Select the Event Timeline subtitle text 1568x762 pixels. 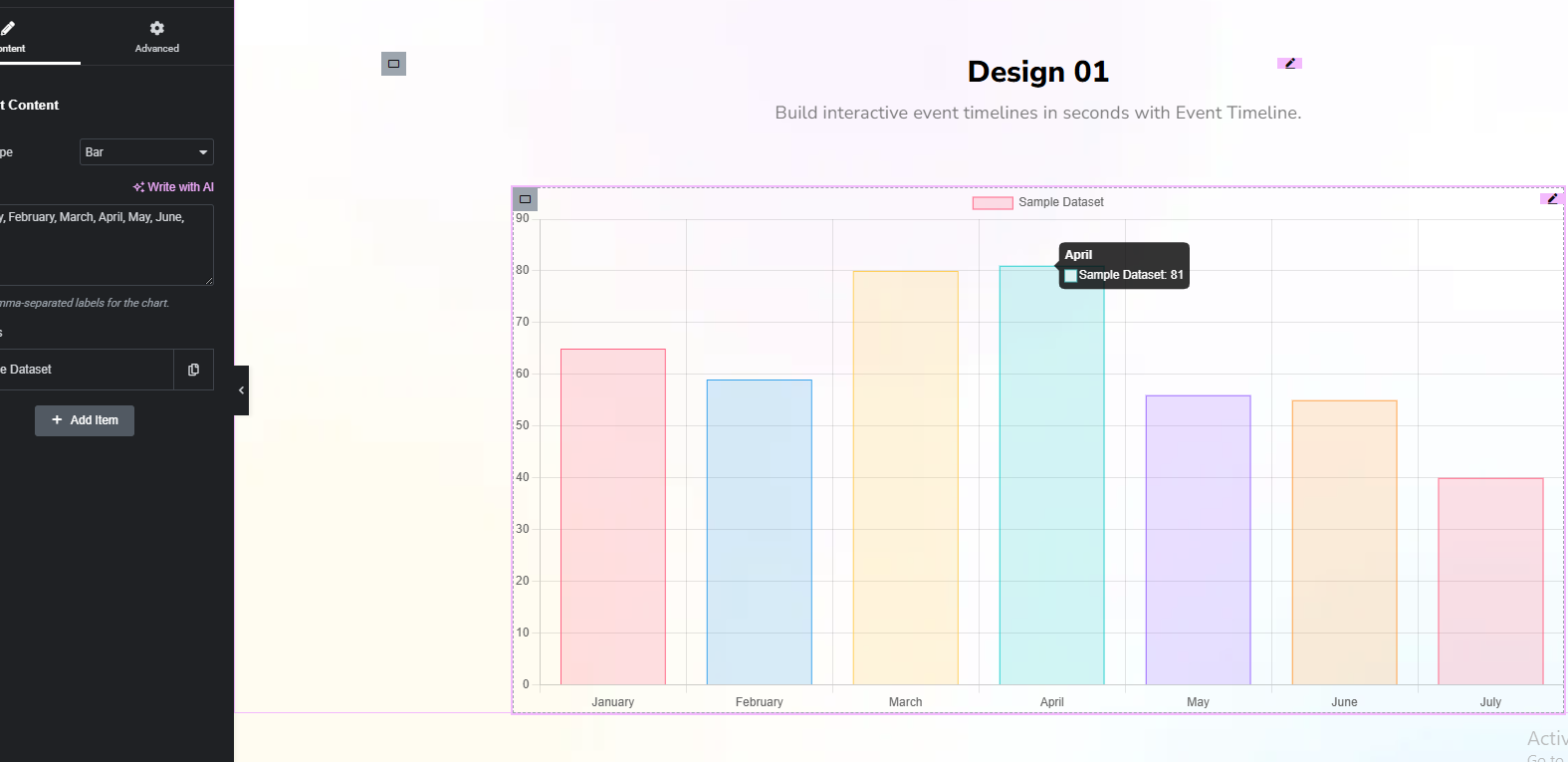point(1038,113)
